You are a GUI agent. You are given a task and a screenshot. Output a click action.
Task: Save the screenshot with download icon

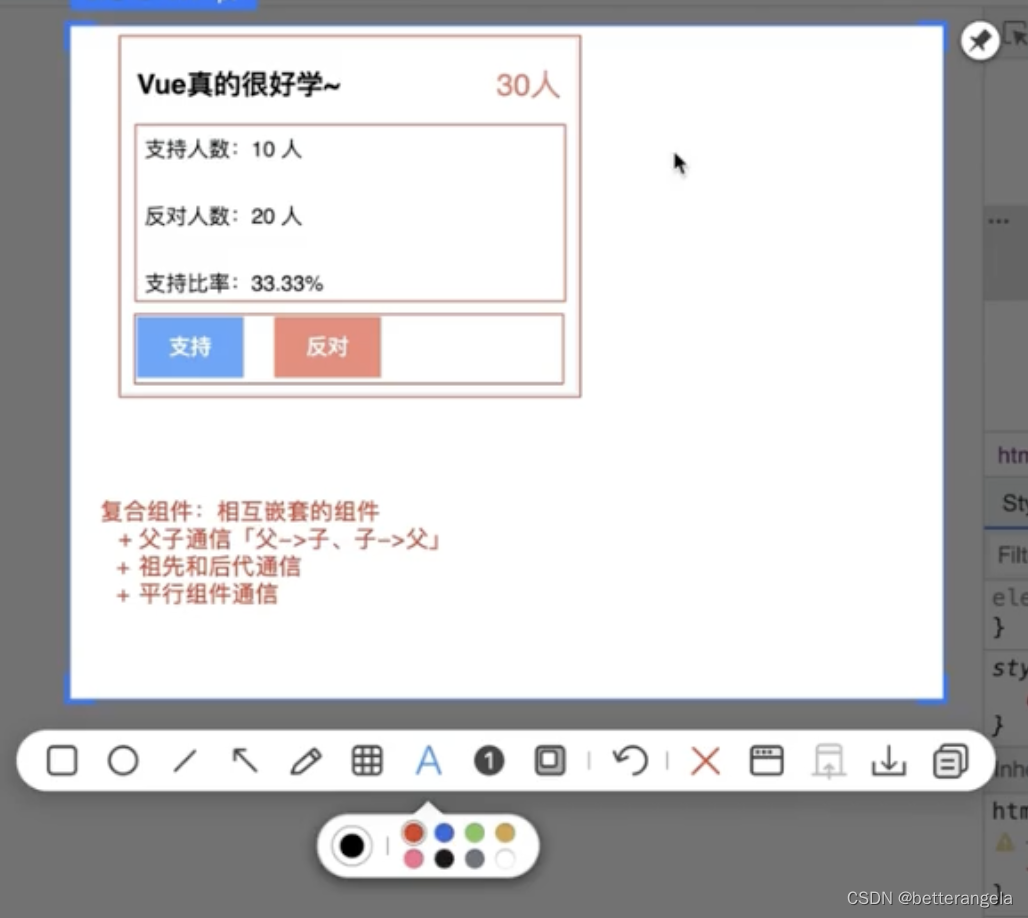pyautogui.click(x=889, y=761)
